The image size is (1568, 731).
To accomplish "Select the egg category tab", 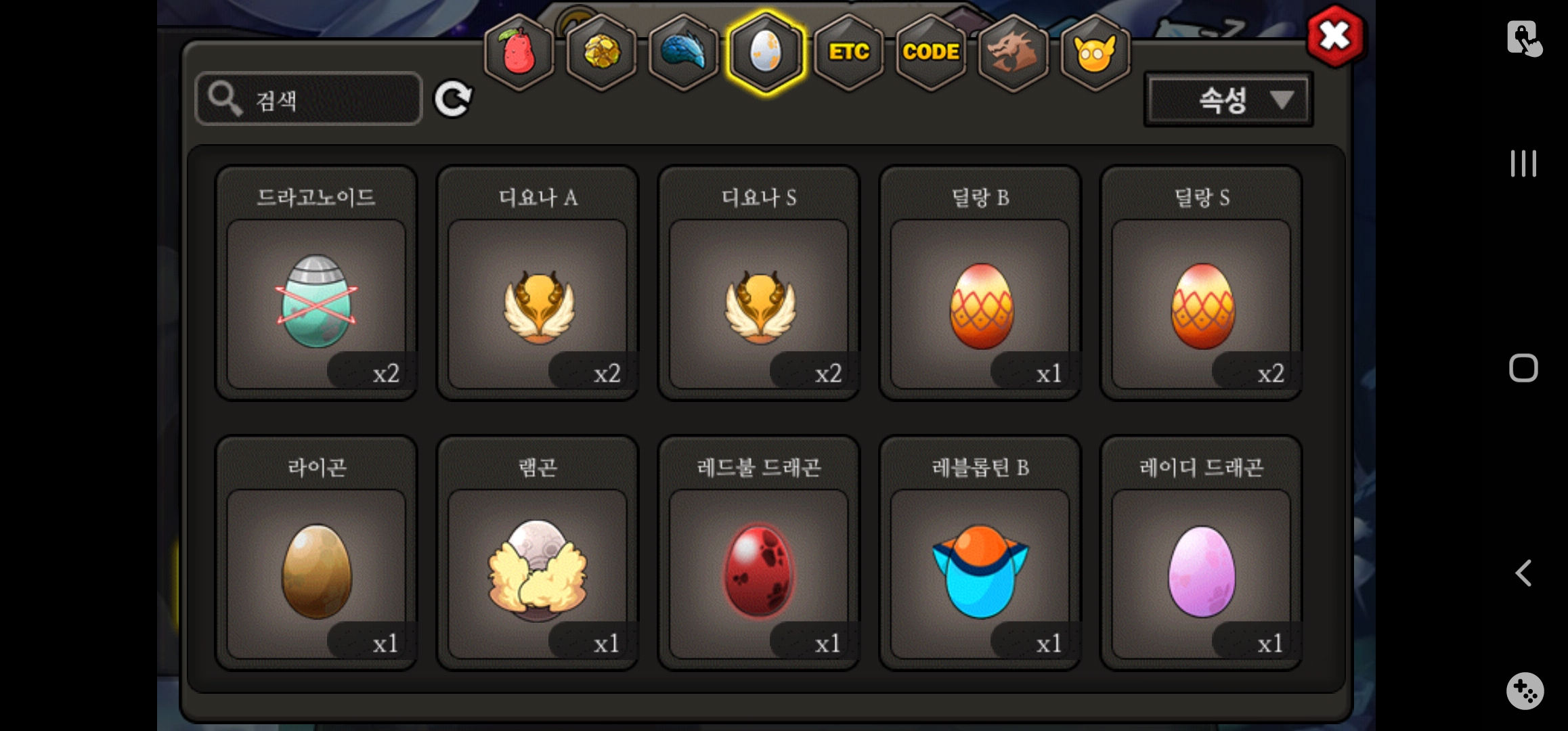I will click(x=766, y=52).
